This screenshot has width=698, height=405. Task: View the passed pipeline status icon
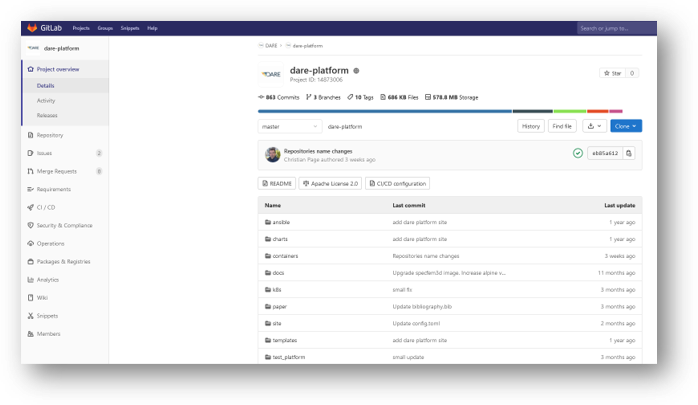click(578, 153)
